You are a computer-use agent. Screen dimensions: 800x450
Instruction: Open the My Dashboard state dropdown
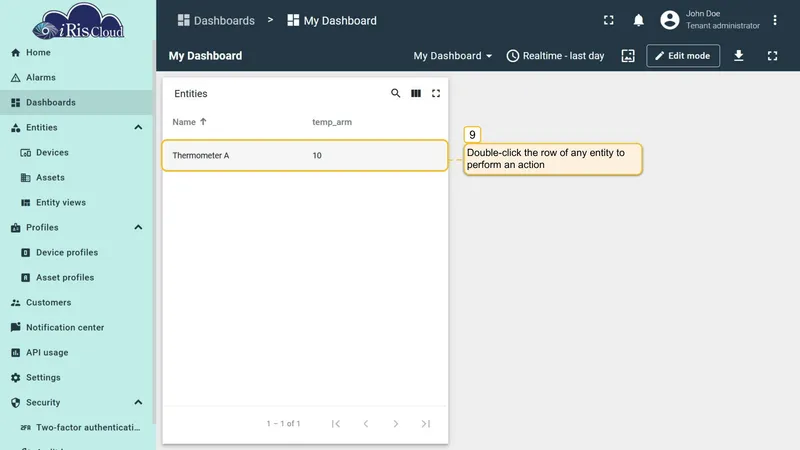pos(453,56)
